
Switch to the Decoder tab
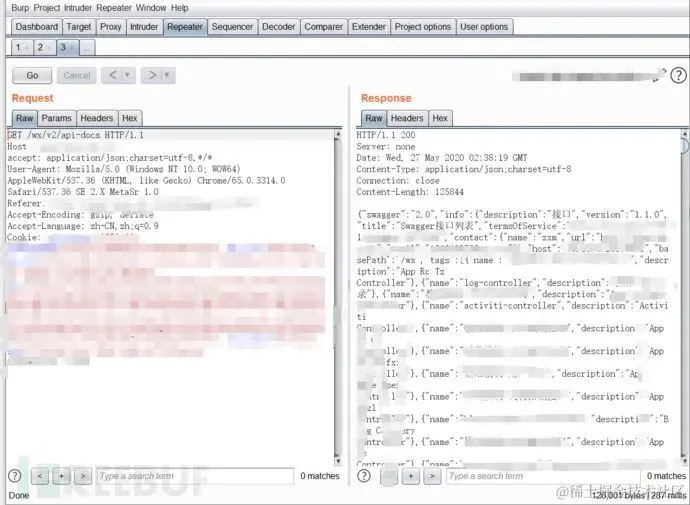[x=279, y=27]
